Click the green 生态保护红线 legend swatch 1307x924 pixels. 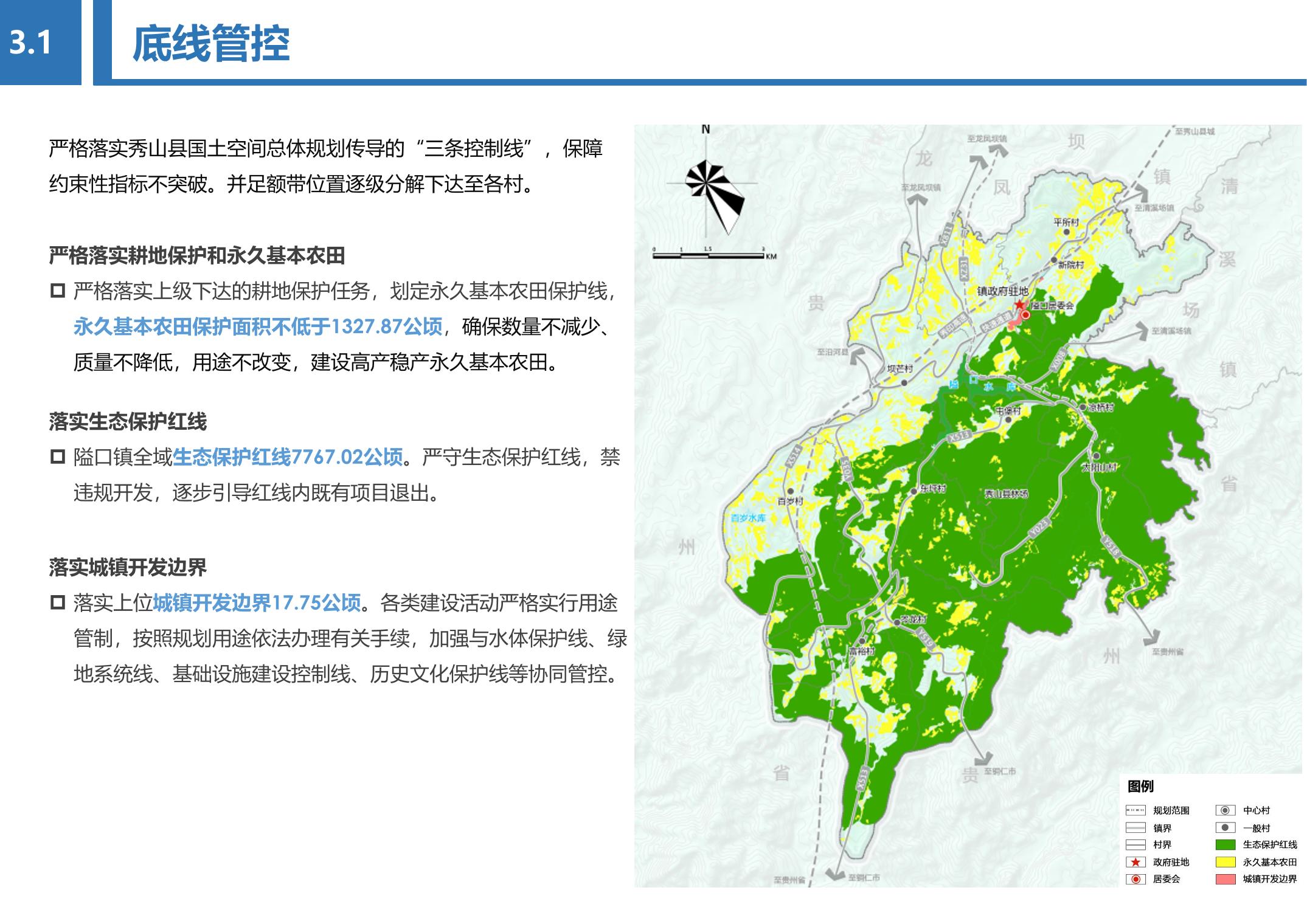[x=1225, y=844]
